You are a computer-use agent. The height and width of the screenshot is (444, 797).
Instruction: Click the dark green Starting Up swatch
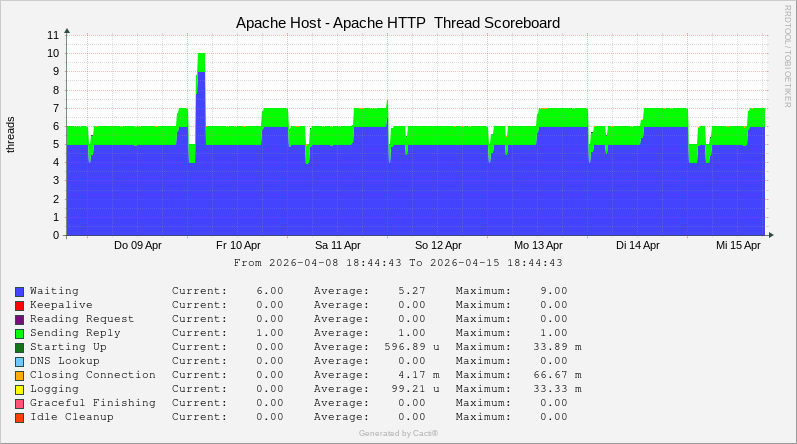click(x=19, y=347)
